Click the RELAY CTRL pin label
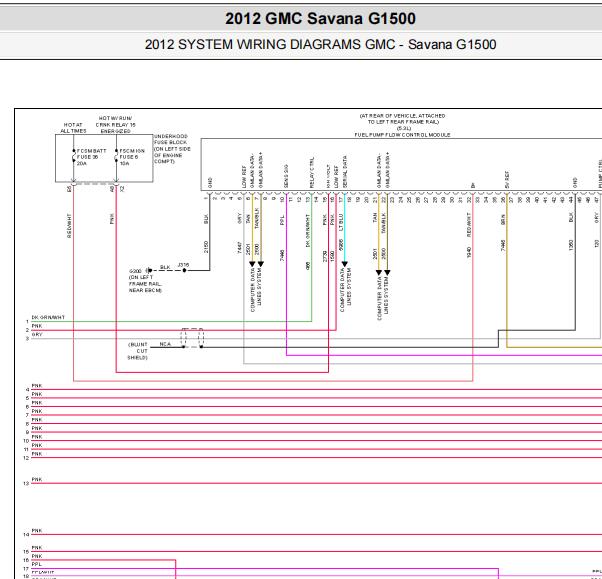The image size is (602, 579). tap(311, 172)
